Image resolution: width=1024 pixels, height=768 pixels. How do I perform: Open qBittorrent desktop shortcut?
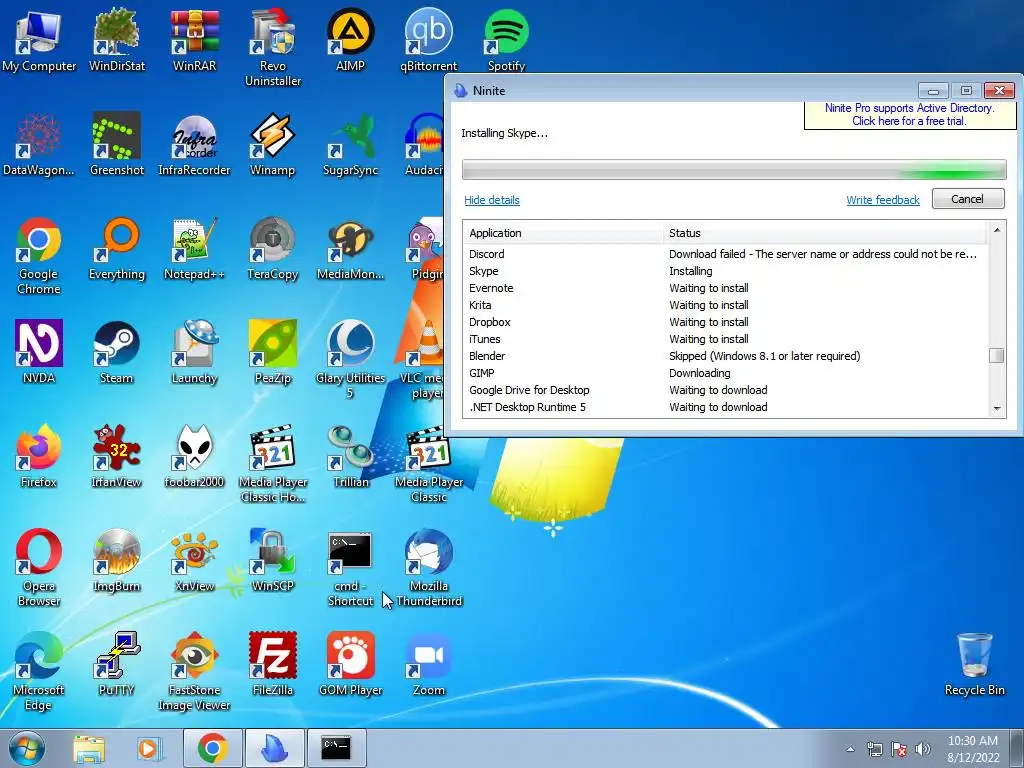(428, 39)
